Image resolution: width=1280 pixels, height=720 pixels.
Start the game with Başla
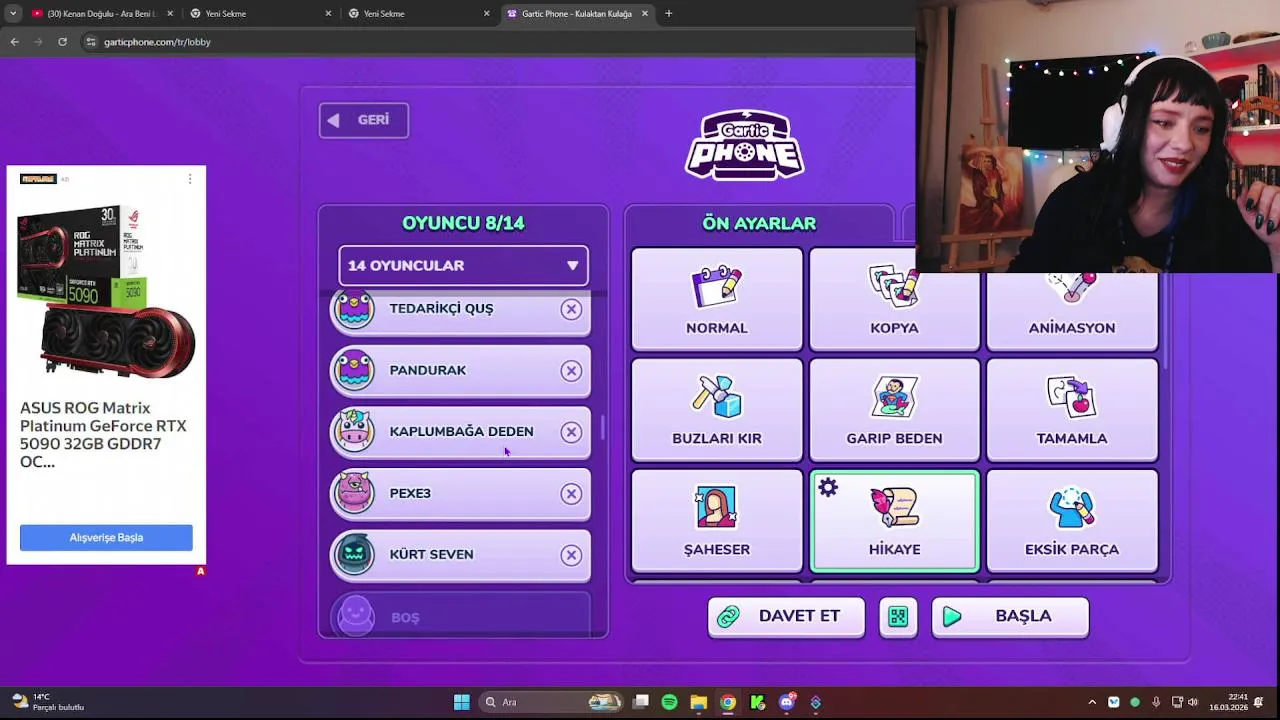pos(1010,617)
